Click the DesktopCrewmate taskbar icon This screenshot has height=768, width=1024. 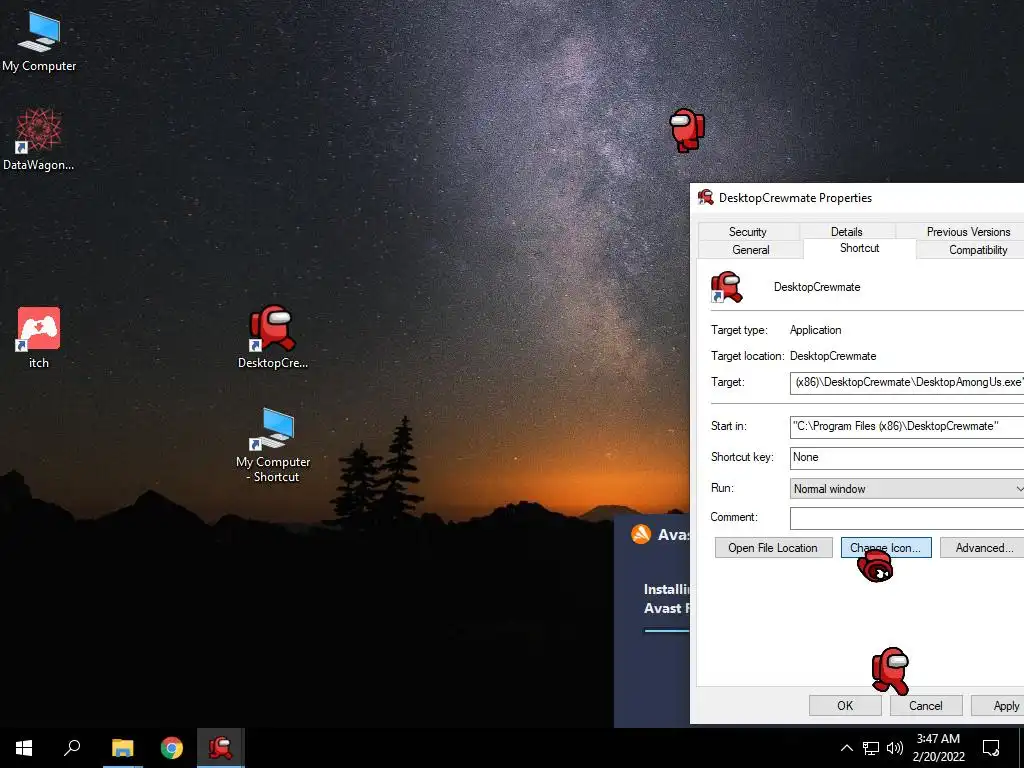tap(221, 748)
